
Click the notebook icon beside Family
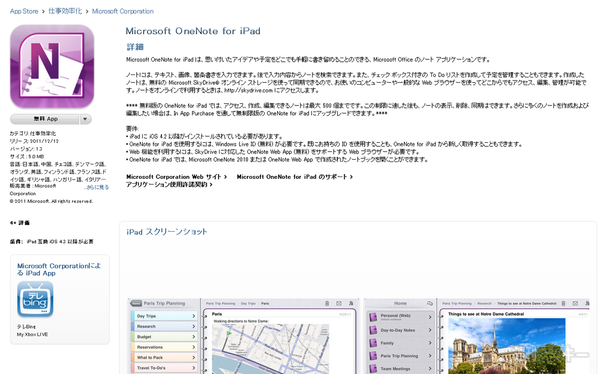(x=373, y=343)
